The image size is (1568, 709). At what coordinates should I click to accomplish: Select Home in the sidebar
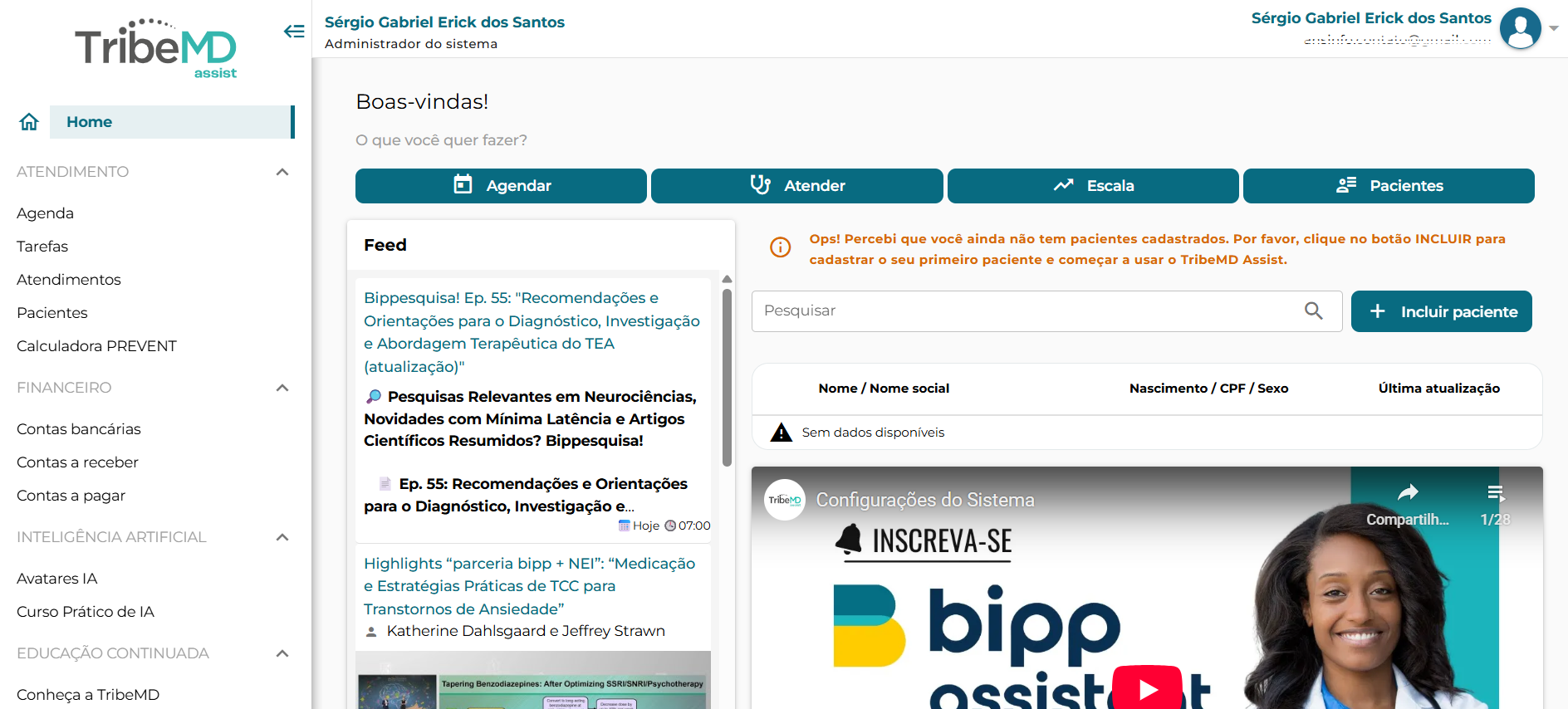(x=172, y=122)
